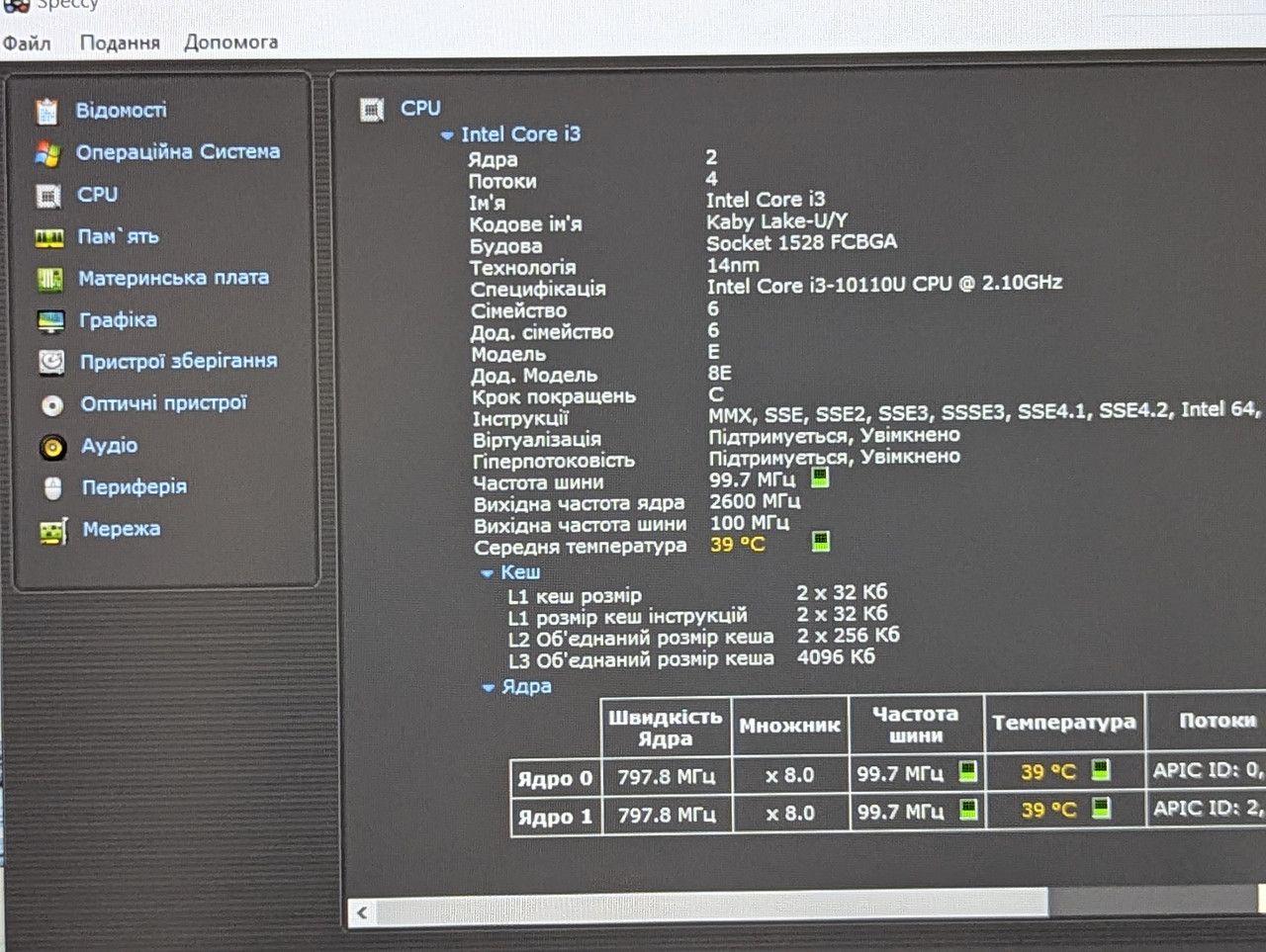The width and height of the screenshot is (1266, 952).
Task: Click the 2600 МГц core frequency value
Action: pos(755,501)
